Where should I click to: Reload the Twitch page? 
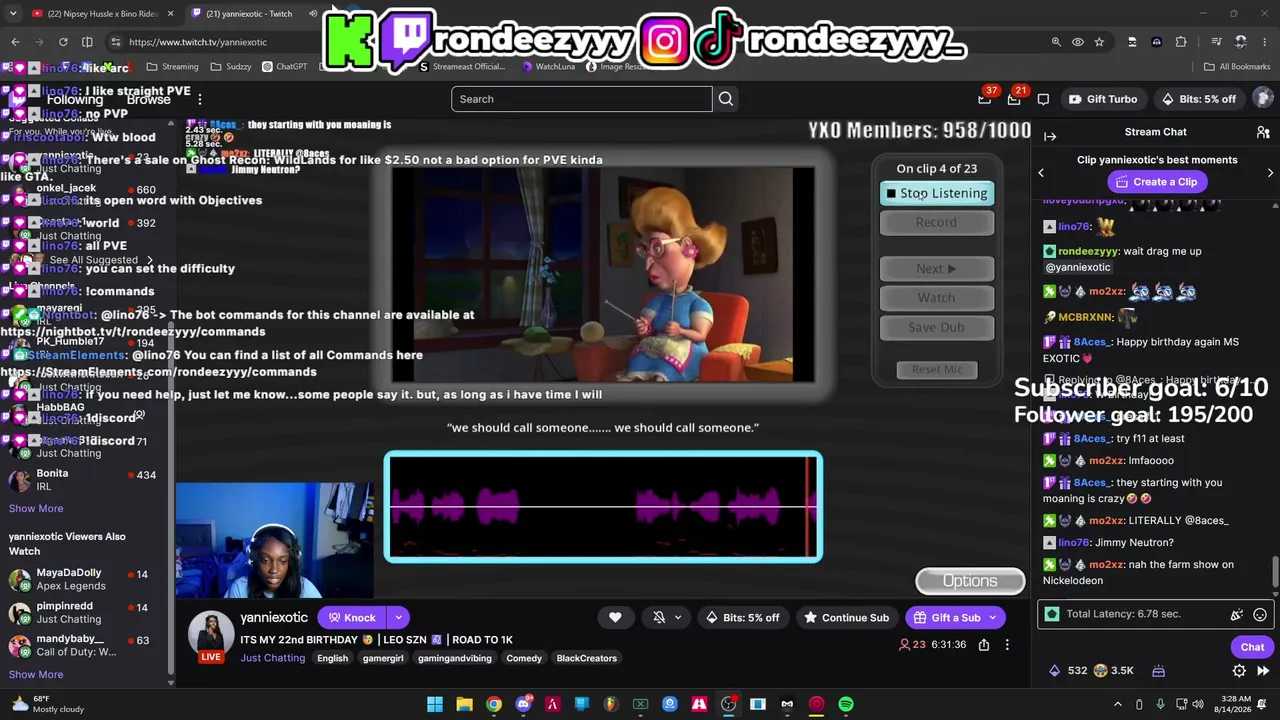point(63,42)
